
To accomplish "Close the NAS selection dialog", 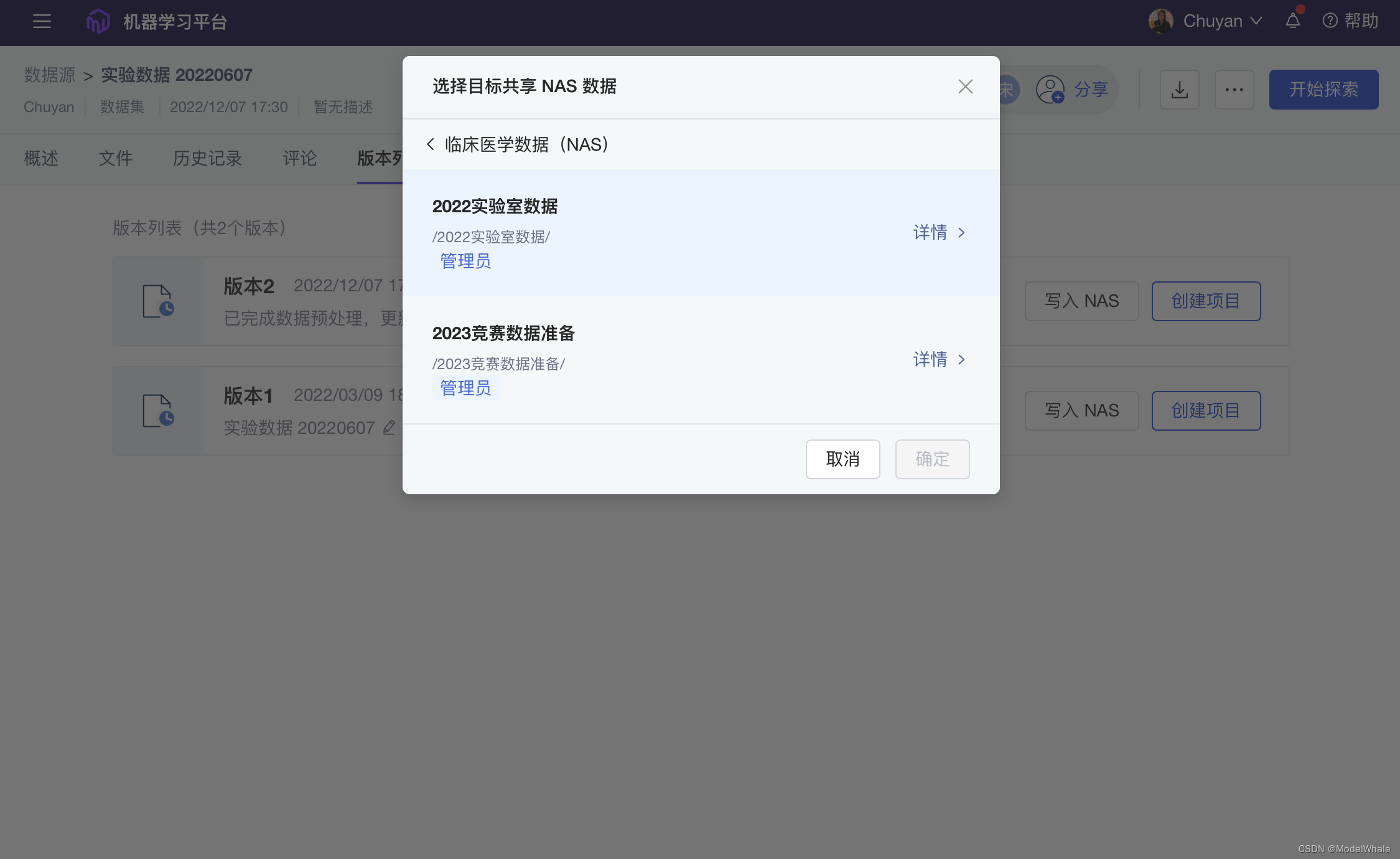I will click(x=965, y=87).
